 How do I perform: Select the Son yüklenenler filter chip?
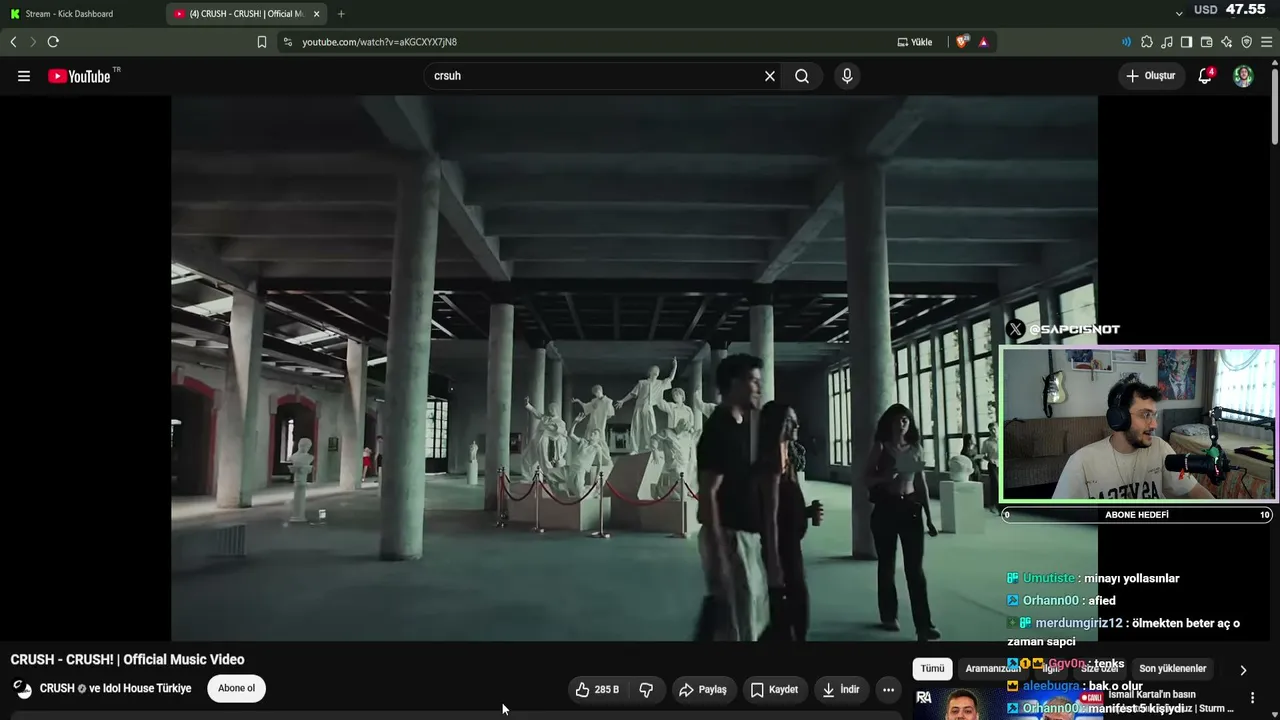pyautogui.click(x=1173, y=669)
